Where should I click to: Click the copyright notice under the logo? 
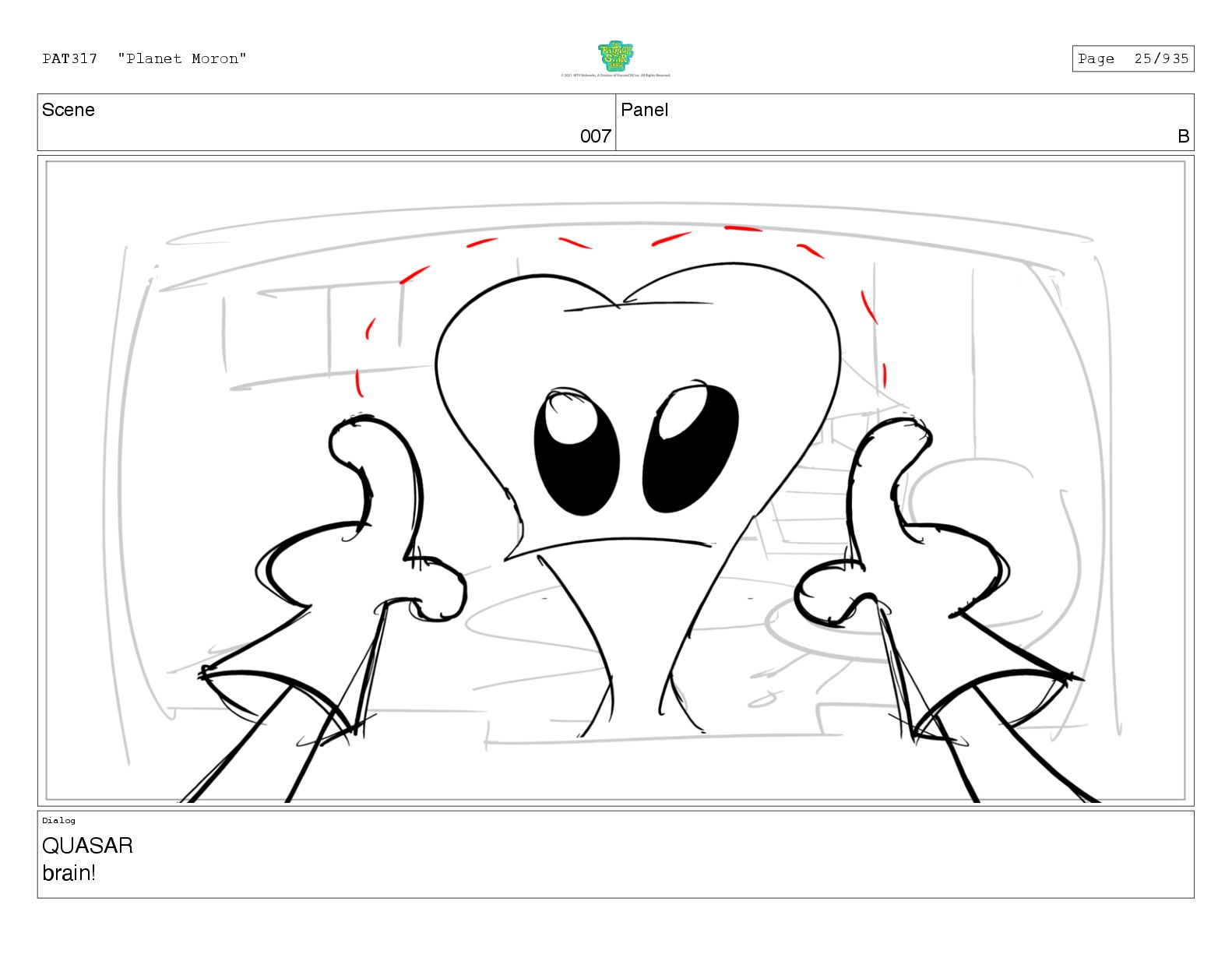pos(615,76)
